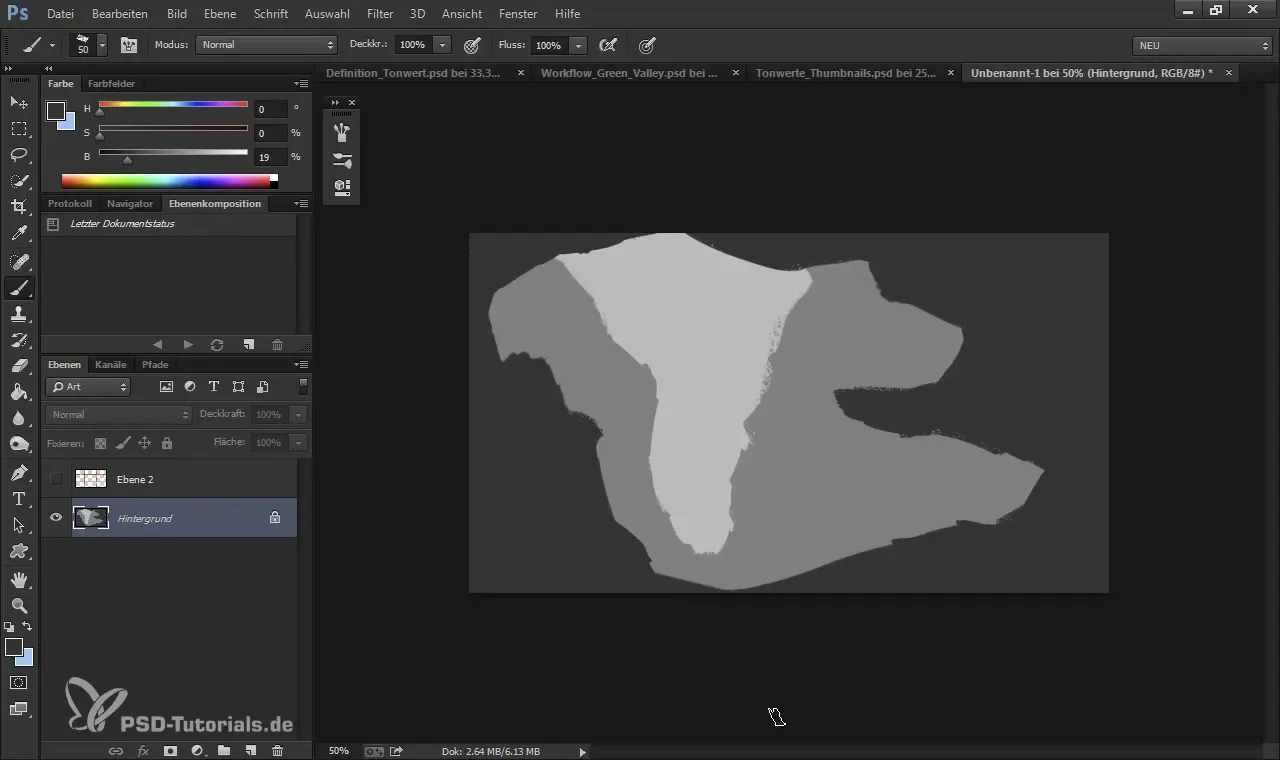Toggle pressure controls size button

point(647,45)
